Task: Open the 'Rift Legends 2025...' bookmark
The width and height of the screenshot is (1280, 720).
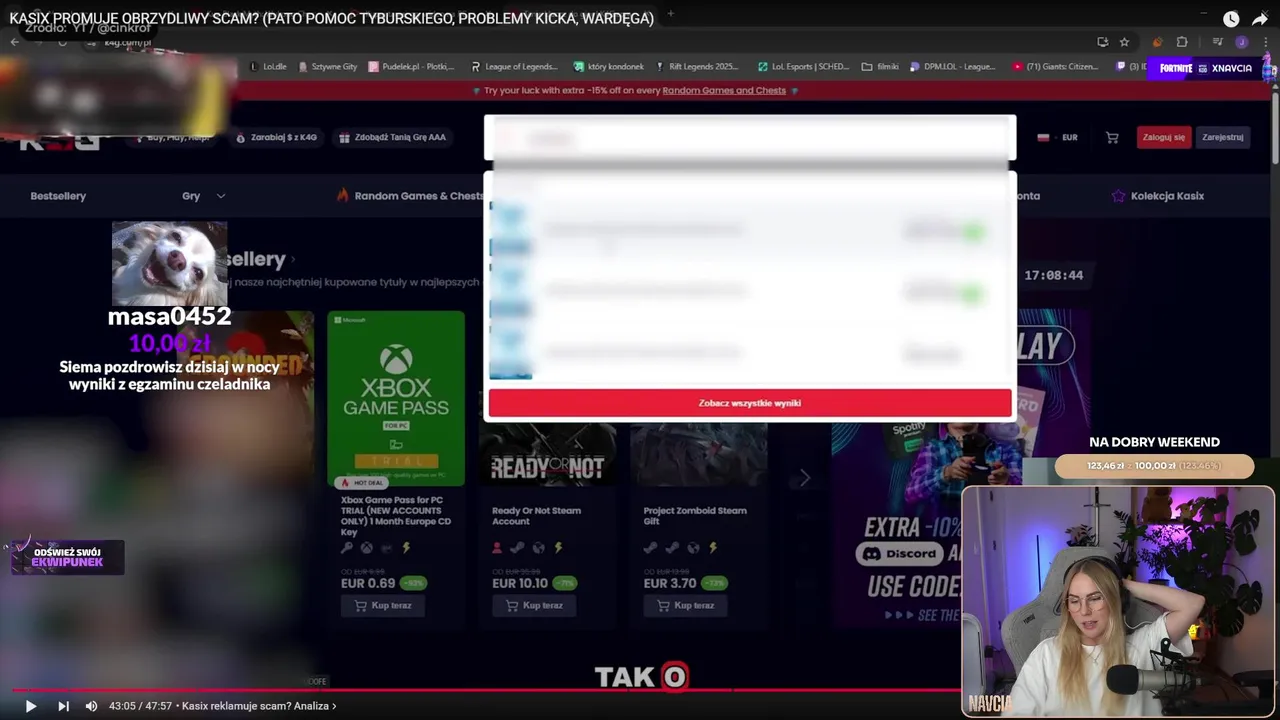Action: 697,67
